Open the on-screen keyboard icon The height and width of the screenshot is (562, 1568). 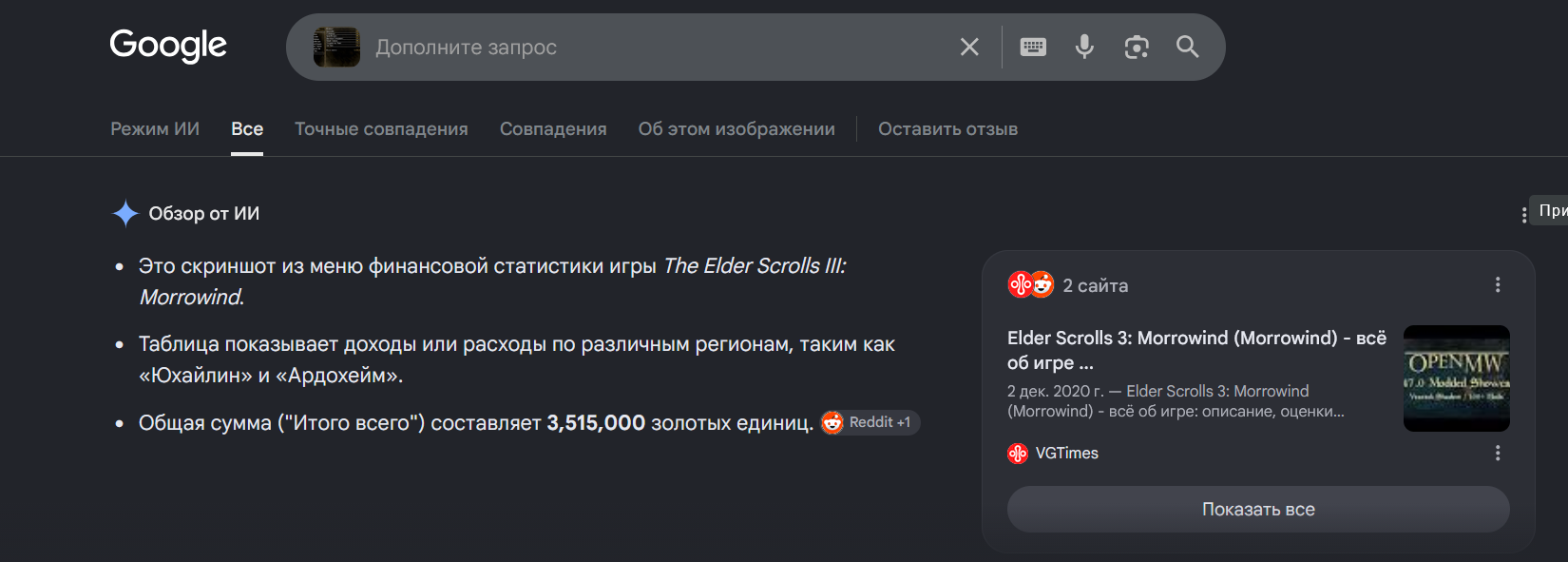pyautogui.click(x=1033, y=47)
